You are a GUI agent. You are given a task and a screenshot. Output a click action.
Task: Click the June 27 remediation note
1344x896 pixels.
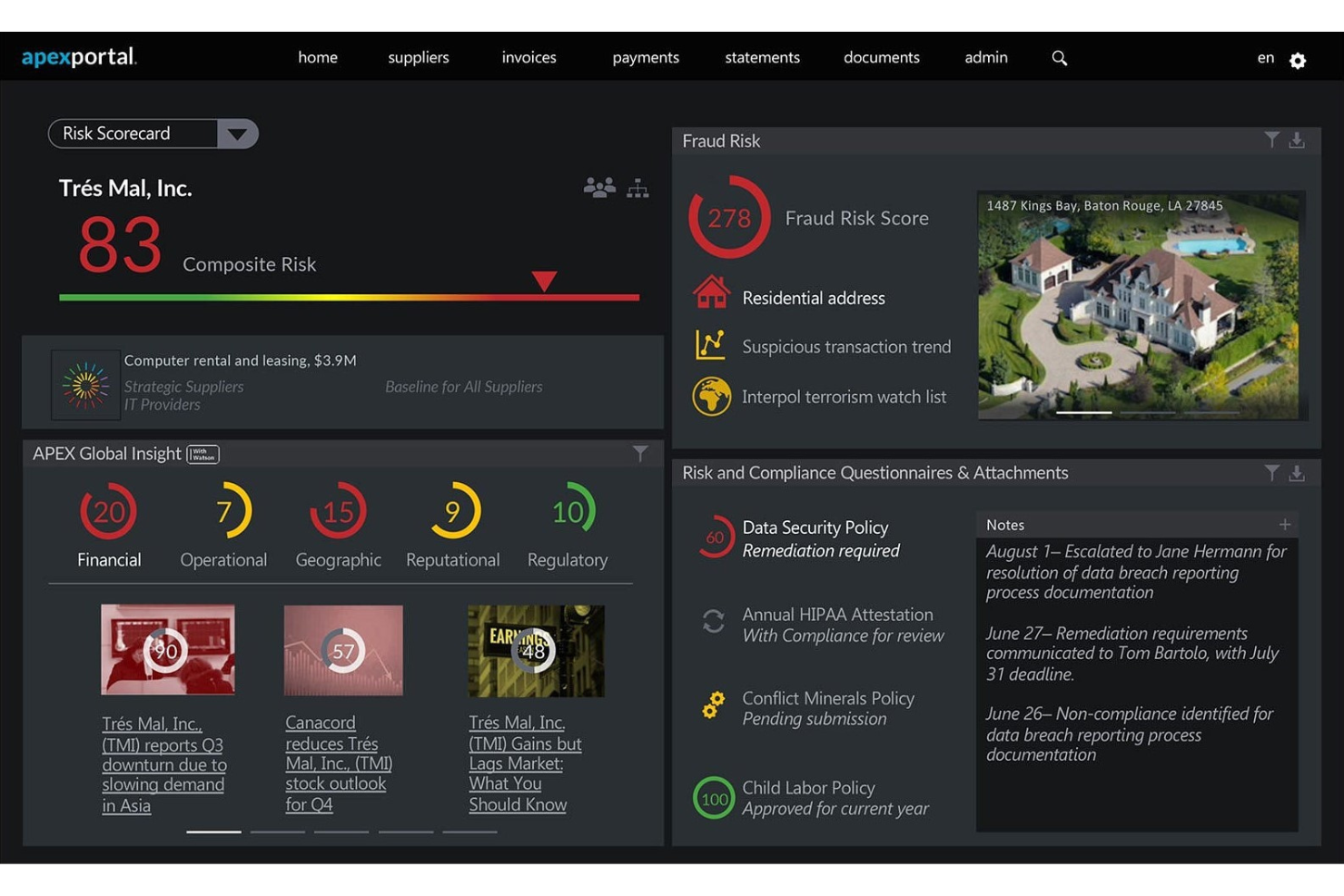coord(1132,654)
